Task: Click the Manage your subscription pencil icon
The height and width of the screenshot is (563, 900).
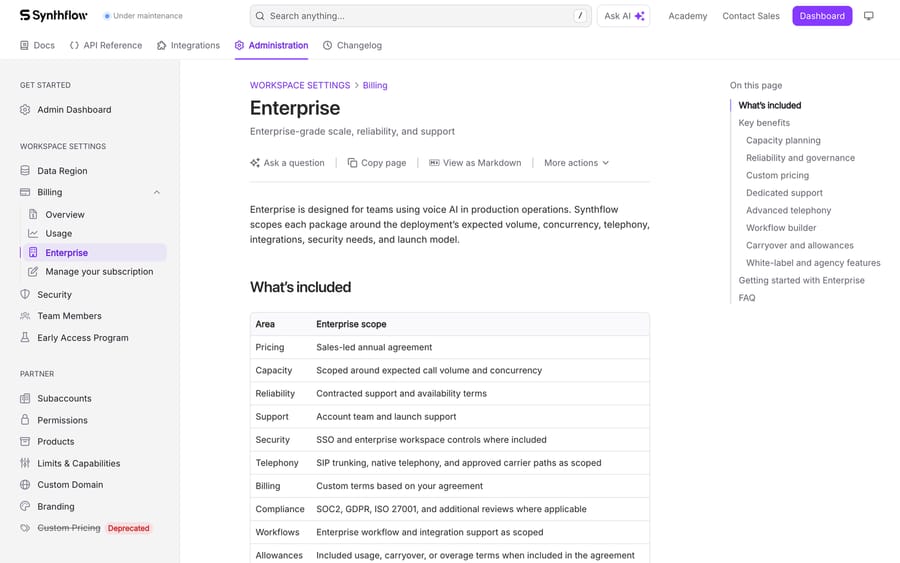Action: pyautogui.click(x=33, y=271)
